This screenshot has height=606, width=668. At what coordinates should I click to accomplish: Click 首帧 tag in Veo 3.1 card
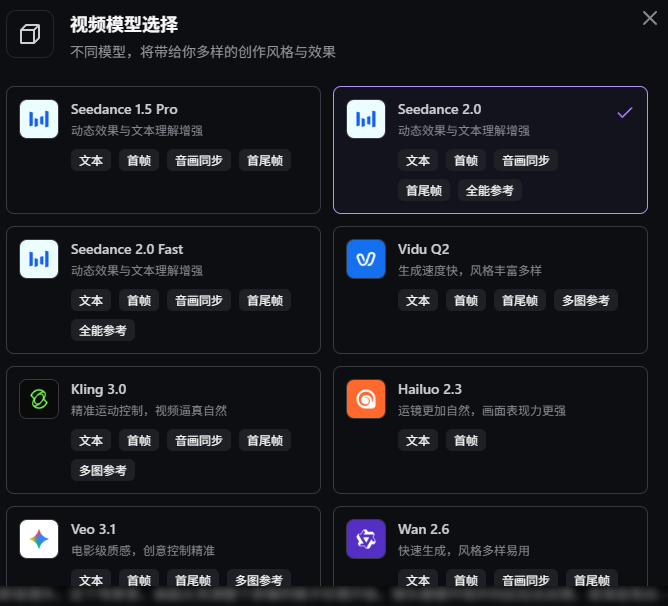pos(139,579)
